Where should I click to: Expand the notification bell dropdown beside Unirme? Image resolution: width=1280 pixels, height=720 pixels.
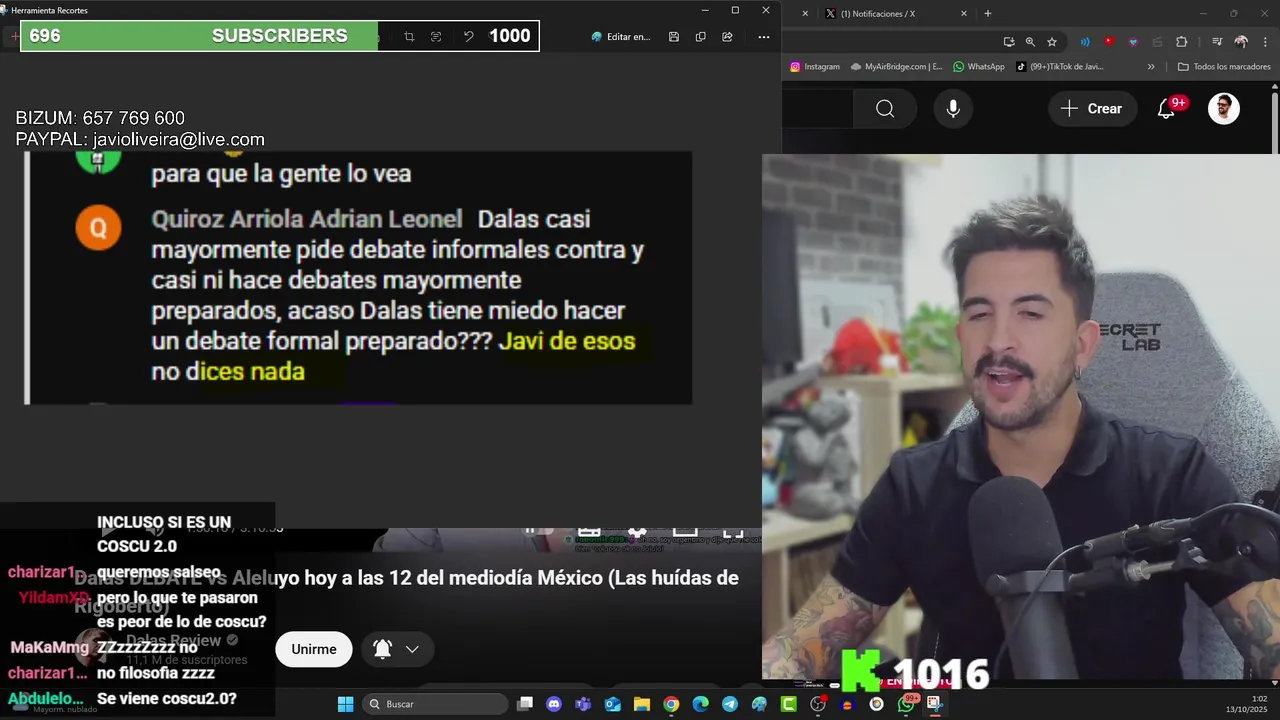pyautogui.click(x=396, y=649)
